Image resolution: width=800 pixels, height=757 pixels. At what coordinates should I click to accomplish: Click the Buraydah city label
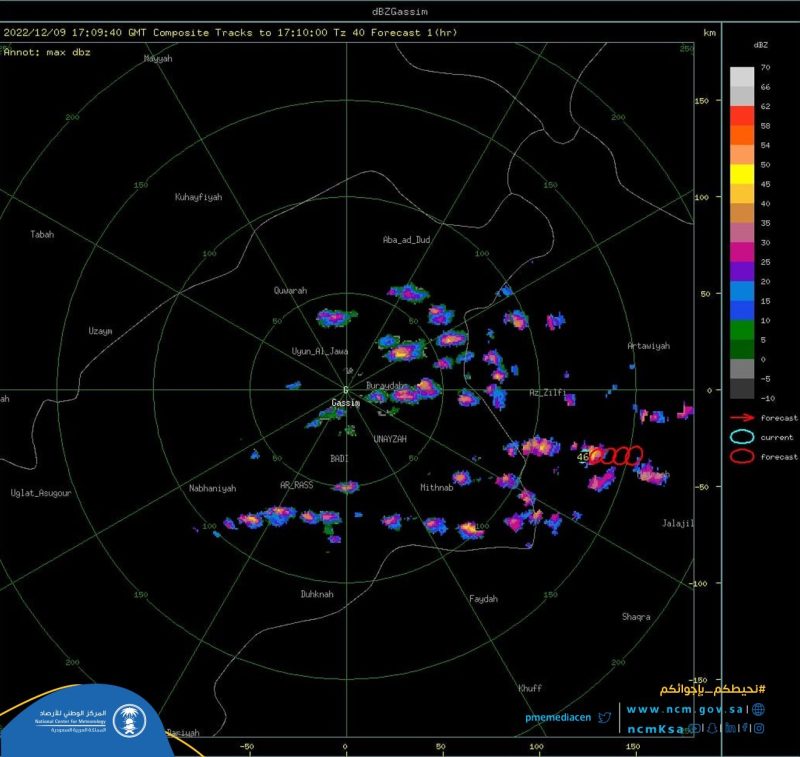coord(387,386)
